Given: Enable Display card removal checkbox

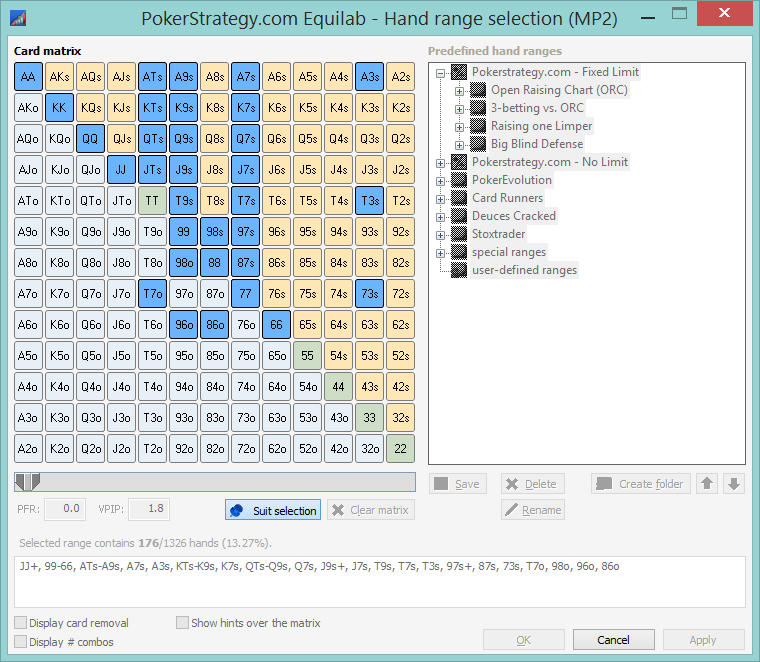Looking at the screenshot, I should point(20,623).
